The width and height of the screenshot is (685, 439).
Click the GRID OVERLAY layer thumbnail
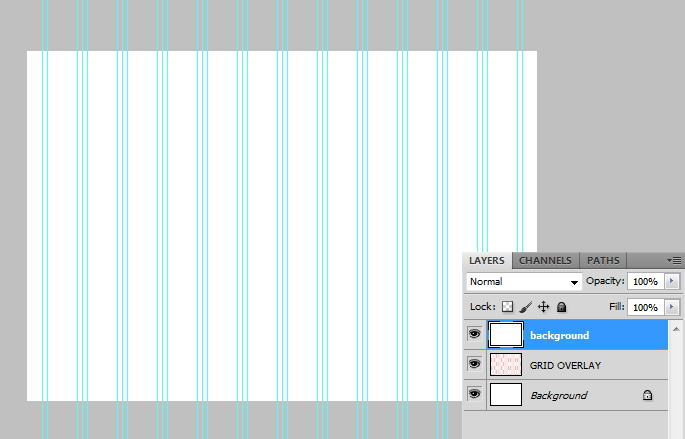[505, 365]
